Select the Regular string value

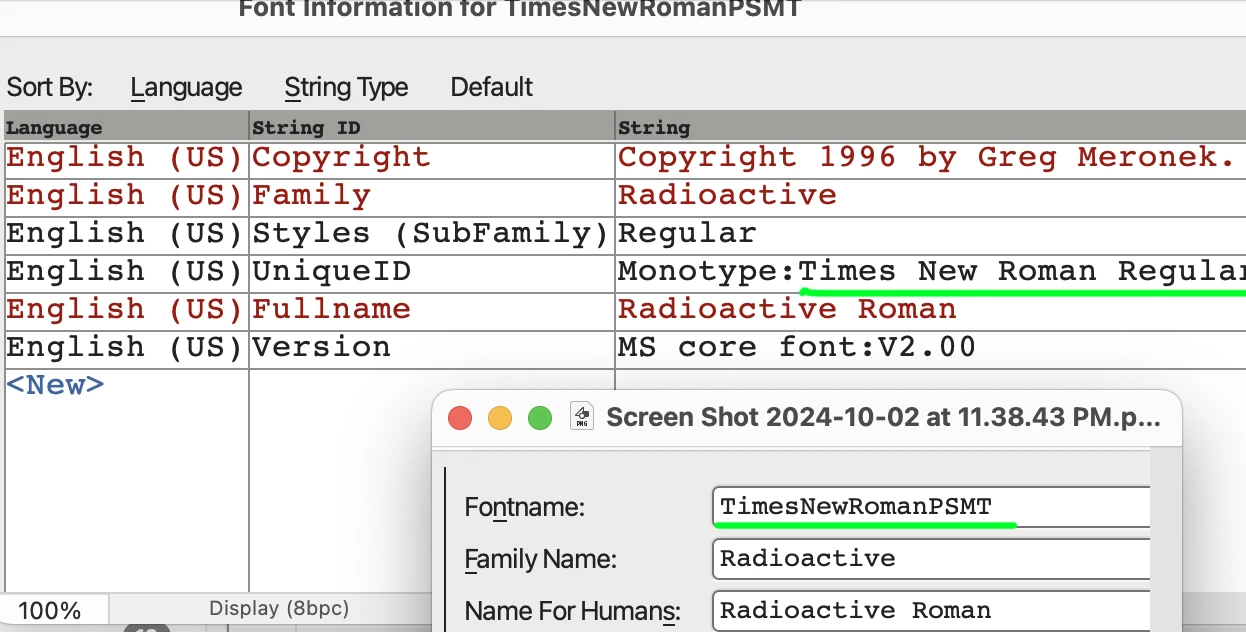coord(931,233)
